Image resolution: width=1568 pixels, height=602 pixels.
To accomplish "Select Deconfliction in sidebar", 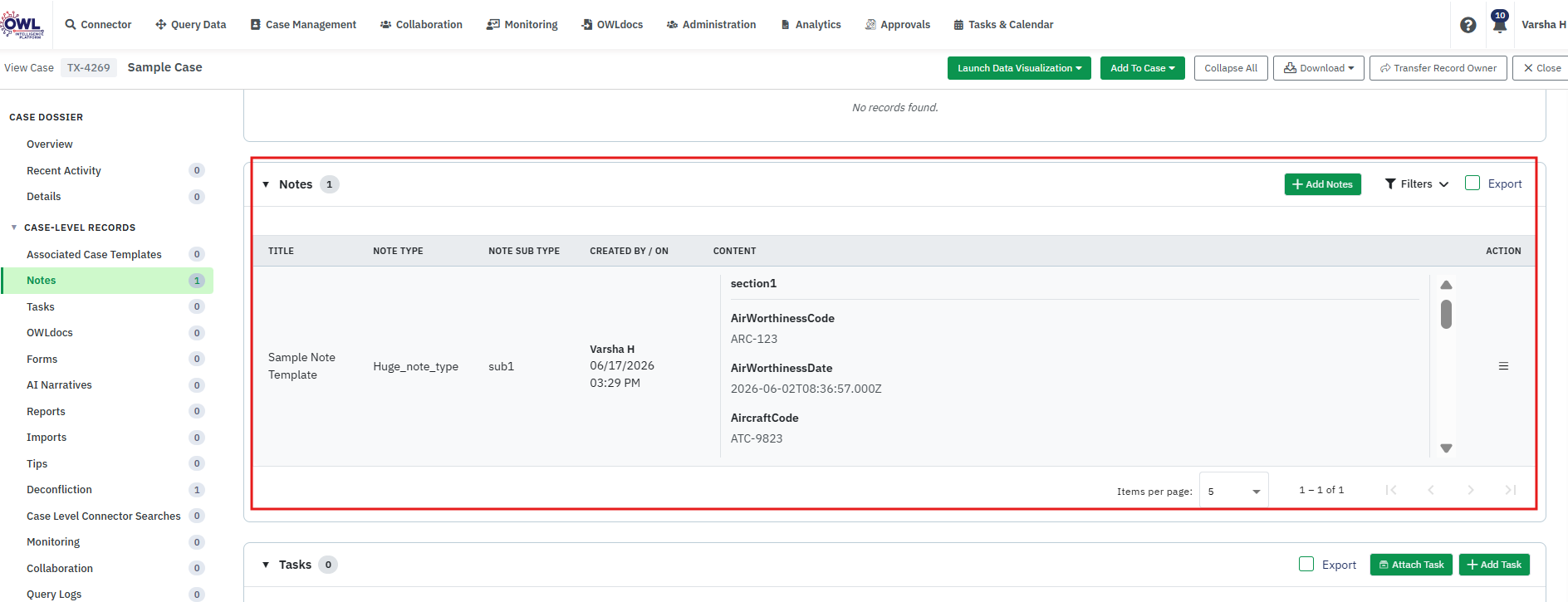I will [59, 490].
